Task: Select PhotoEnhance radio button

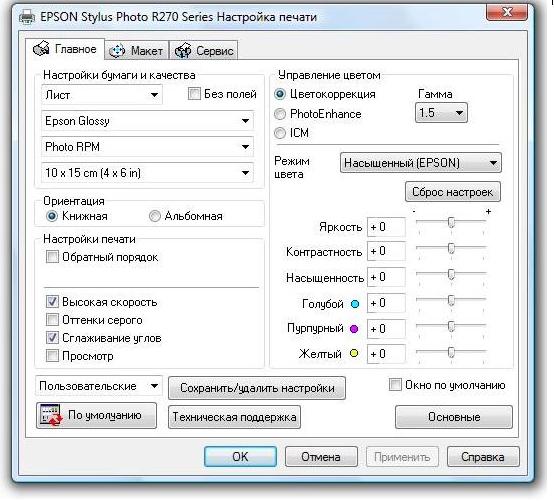Action: pos(280,114)
